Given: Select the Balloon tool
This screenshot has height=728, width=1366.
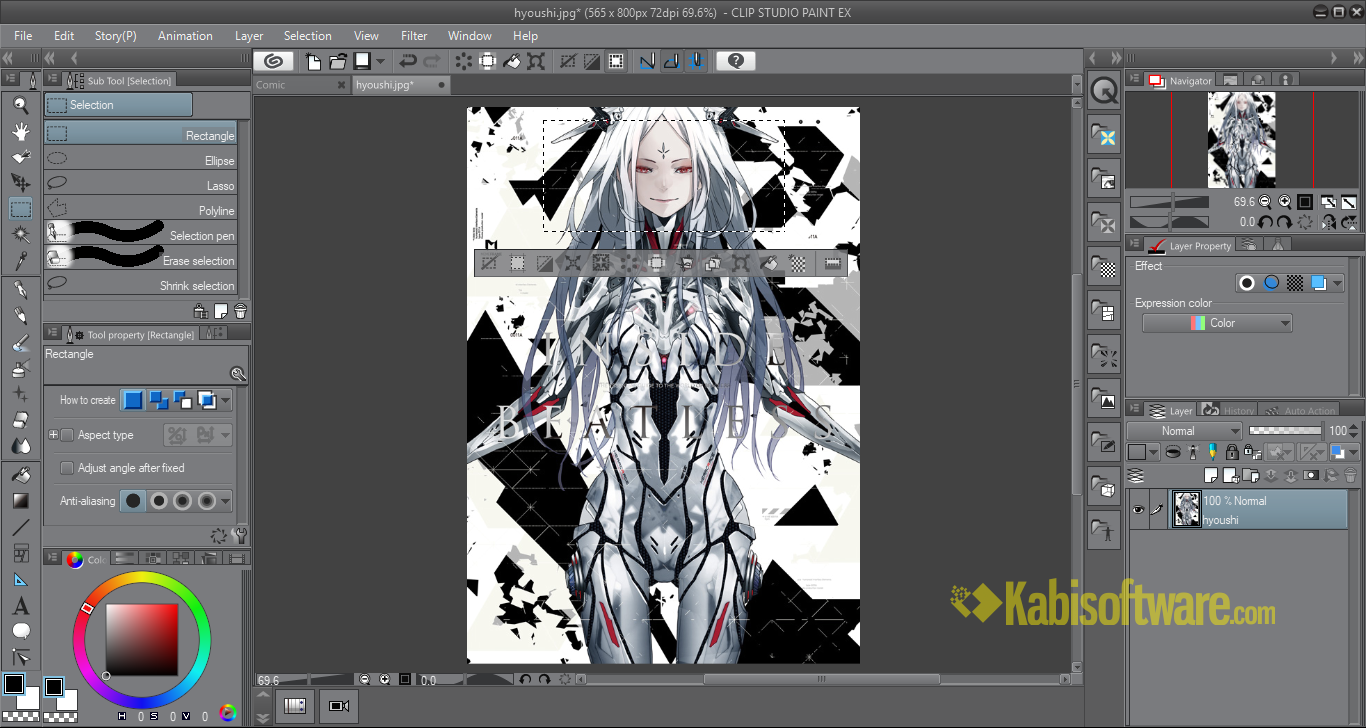Looking at the screenshot, I should (x=20, y=632).
